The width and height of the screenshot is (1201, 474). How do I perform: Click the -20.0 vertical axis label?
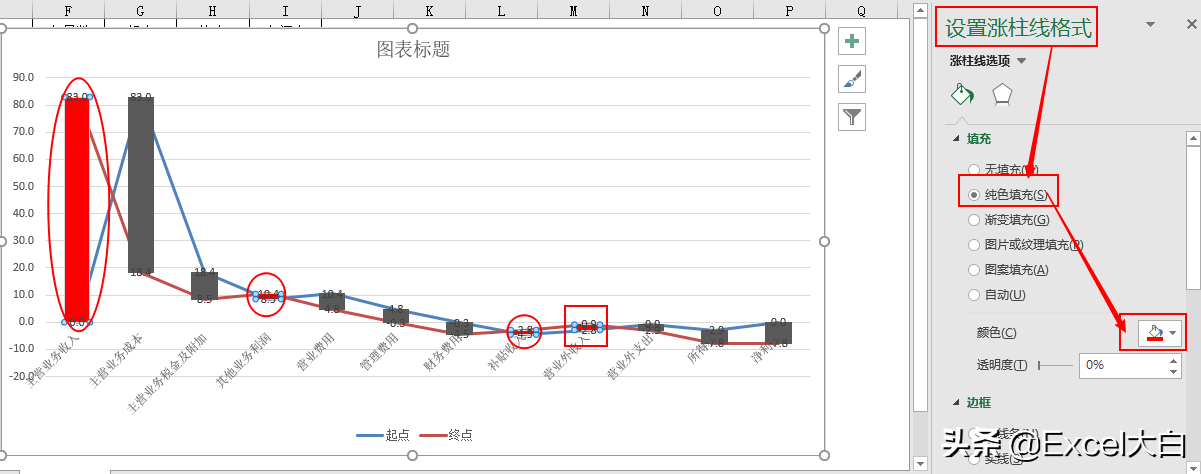point(21,376)
